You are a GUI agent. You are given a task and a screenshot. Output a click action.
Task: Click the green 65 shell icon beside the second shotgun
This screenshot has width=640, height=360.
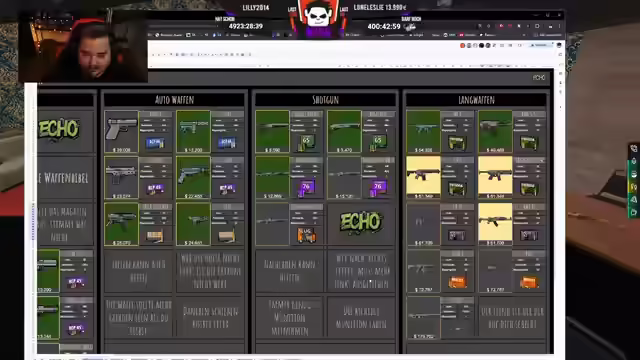tap(378, 142)
